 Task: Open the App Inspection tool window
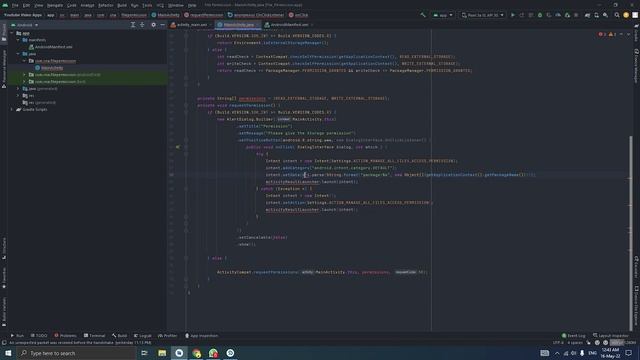(x=202, y=336)
